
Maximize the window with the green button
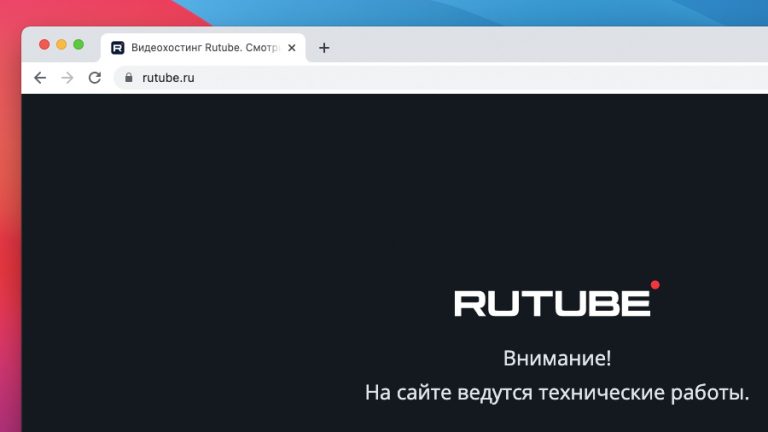(78, 45)
